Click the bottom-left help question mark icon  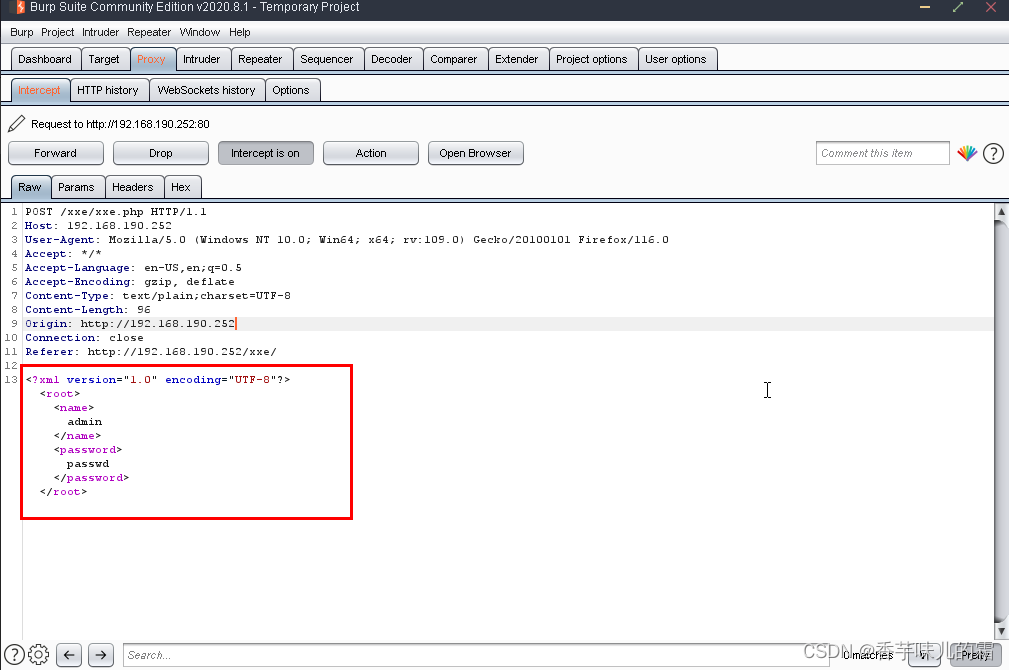click(14, 655)
